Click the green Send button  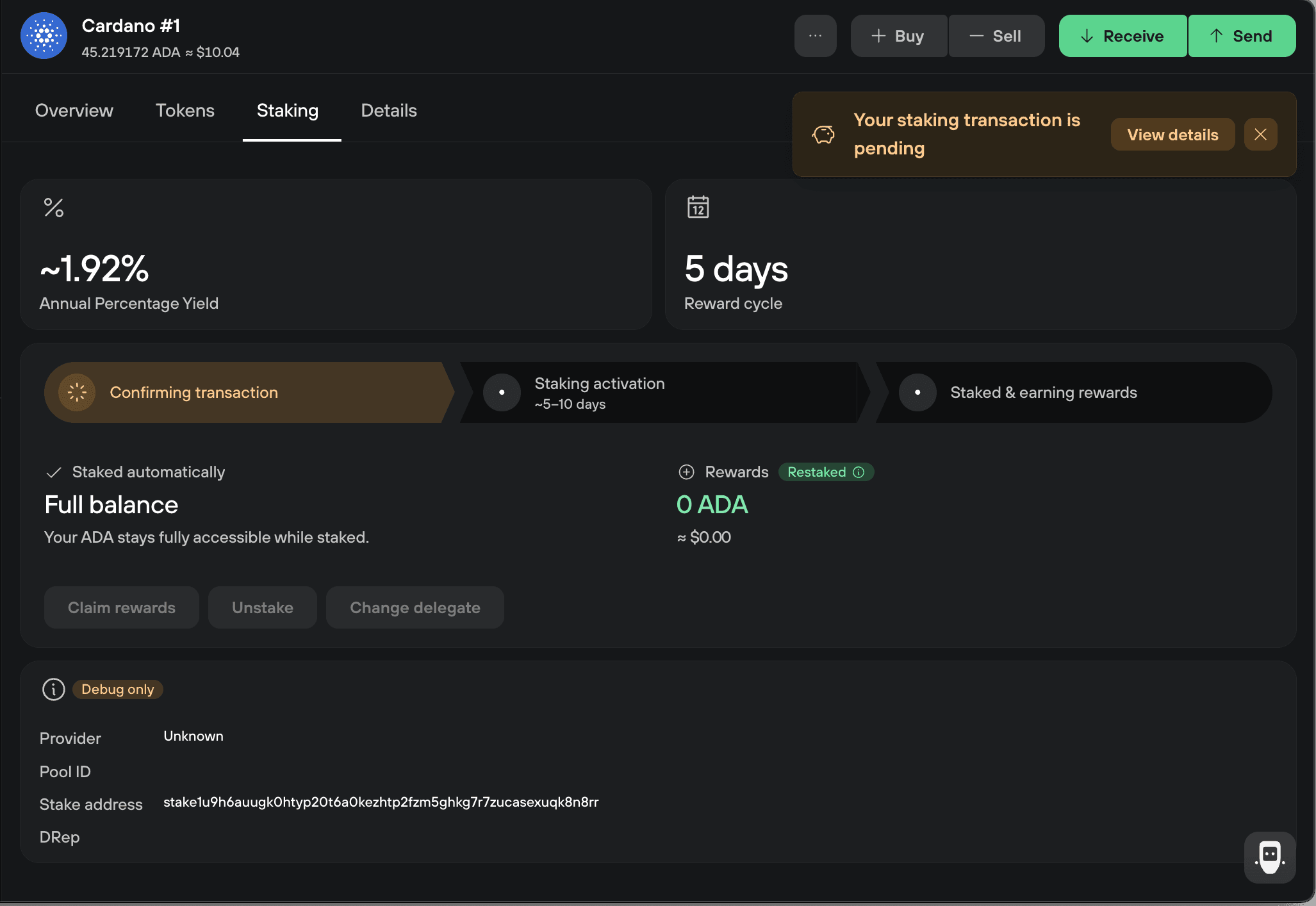point(1242,36)
